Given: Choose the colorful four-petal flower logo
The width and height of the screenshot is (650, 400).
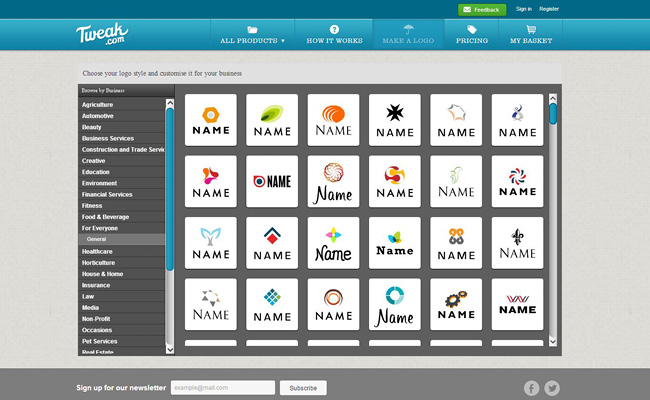Looking at the screenshot, I should (x=333, y=242).
